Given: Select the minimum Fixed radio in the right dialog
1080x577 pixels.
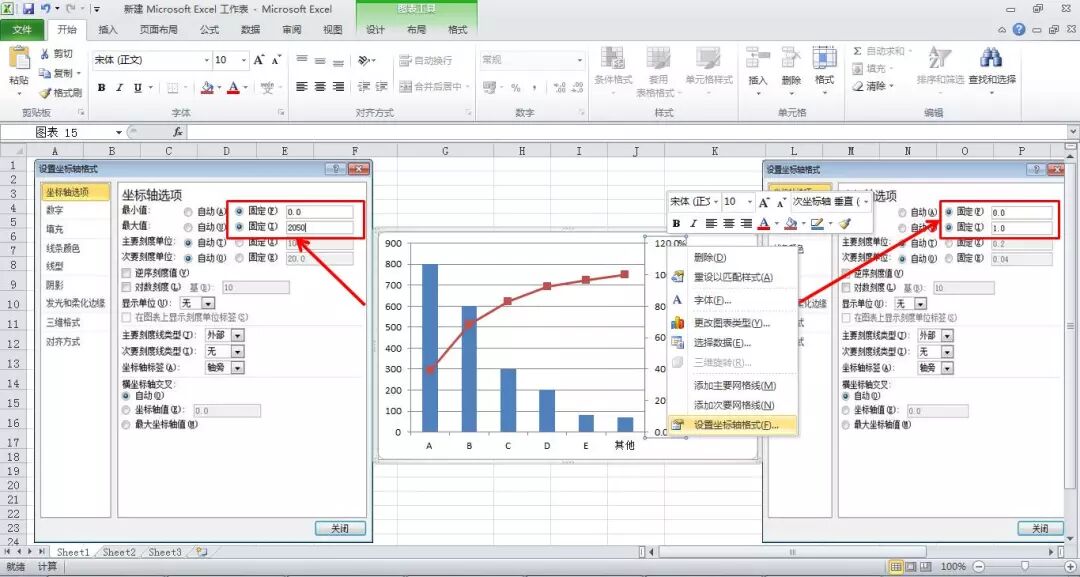Looking at the screenshot, I should pos(950,212).
